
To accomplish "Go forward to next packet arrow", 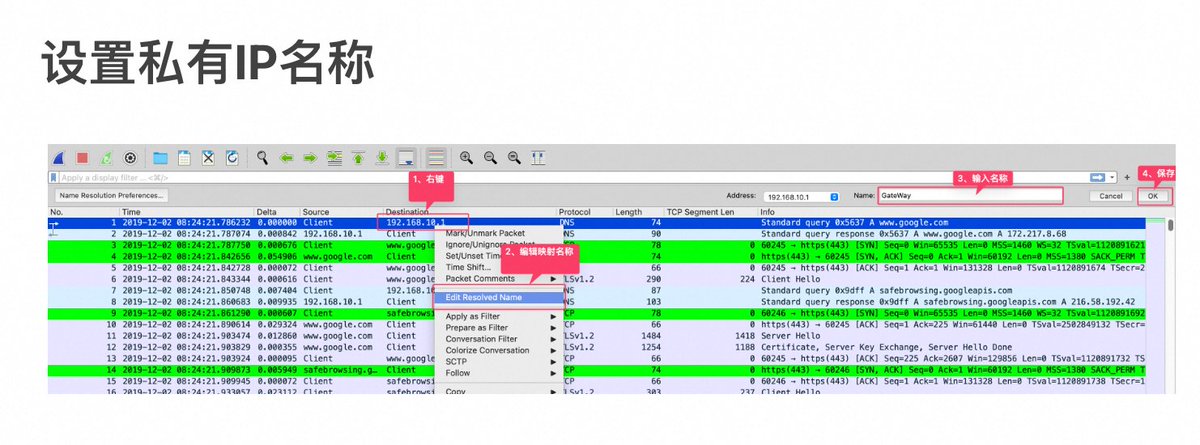I will tap(310, 158).
